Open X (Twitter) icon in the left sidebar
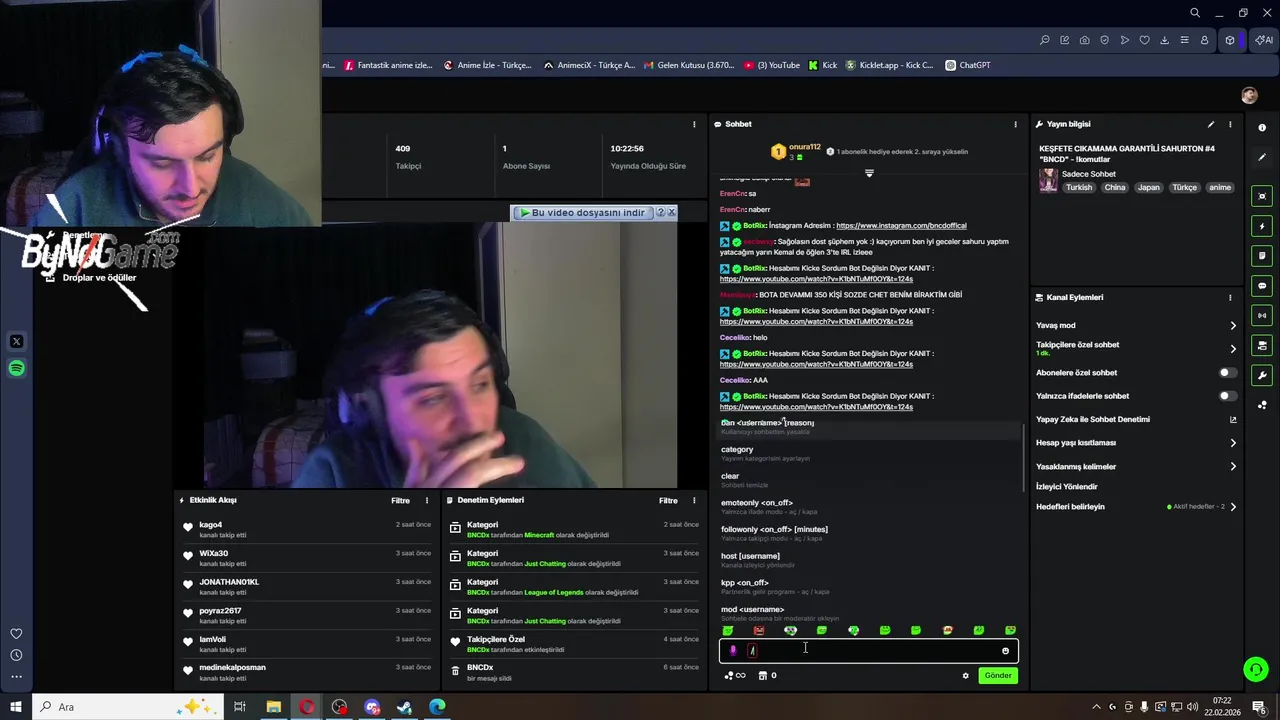Viewport: 1280px width, 720px height. tap(16, 342)
